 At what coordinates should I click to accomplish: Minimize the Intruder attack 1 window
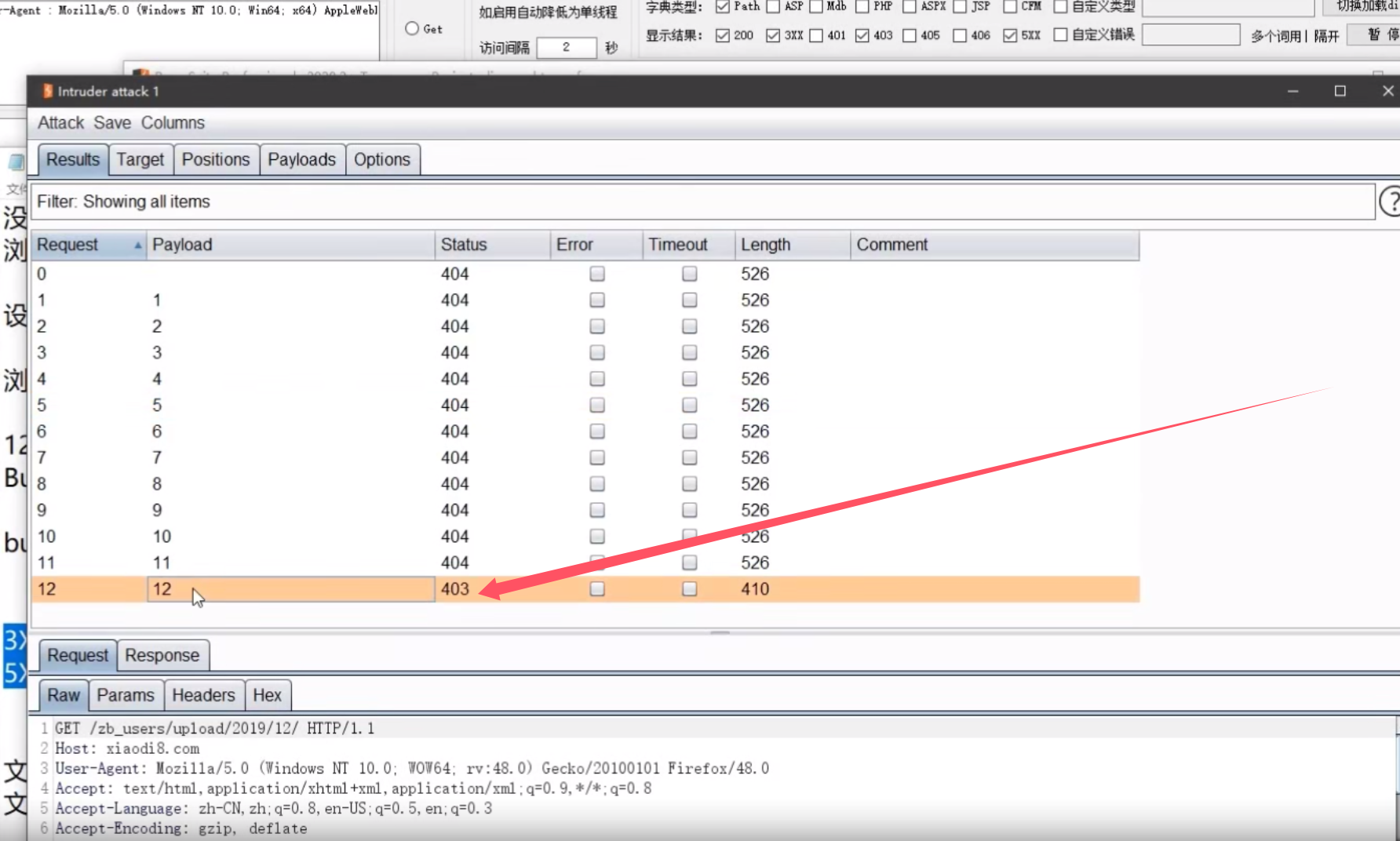(1292, 91)
